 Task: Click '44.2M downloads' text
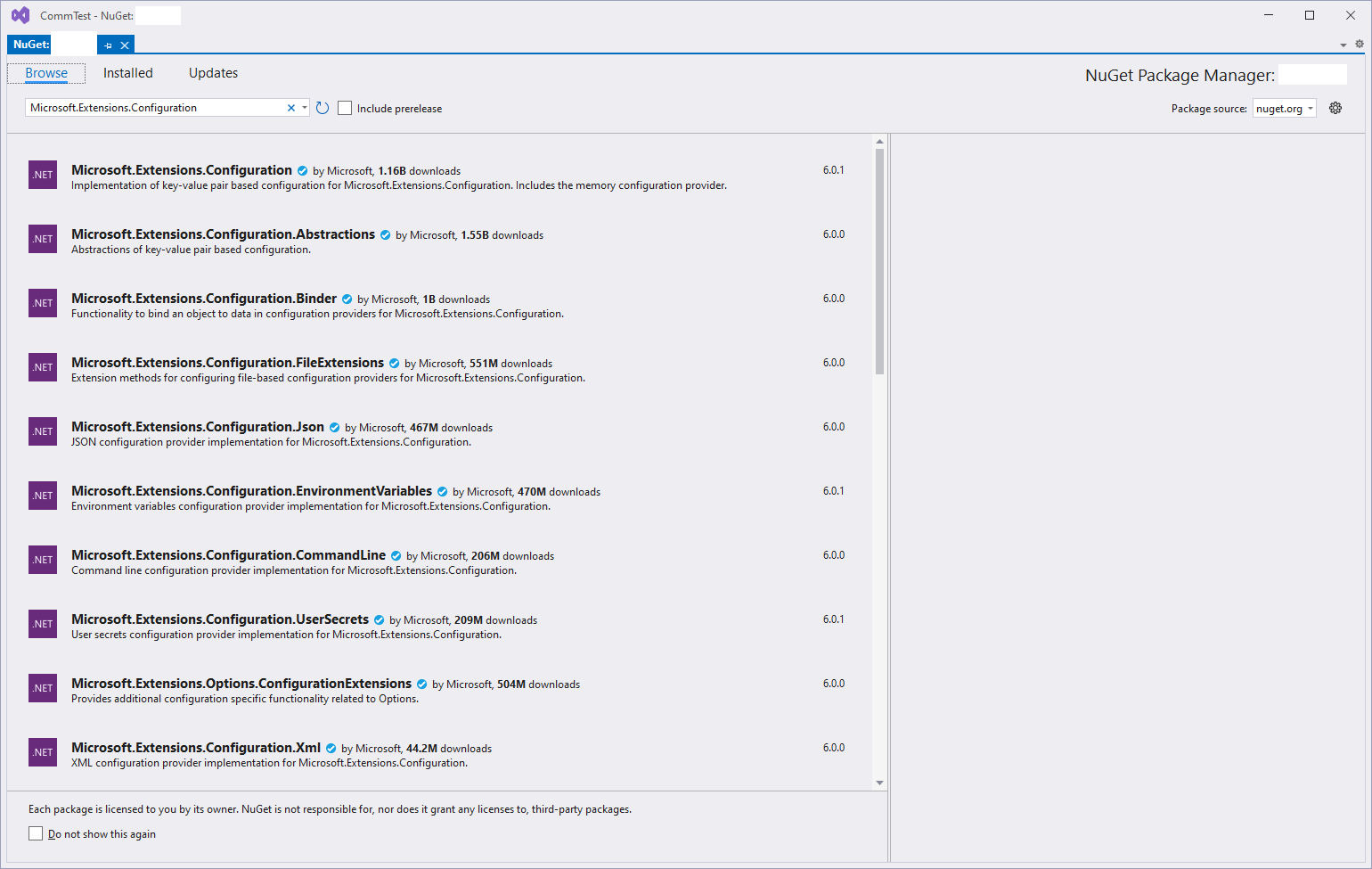pyautogui.click(x=449, y=749)
